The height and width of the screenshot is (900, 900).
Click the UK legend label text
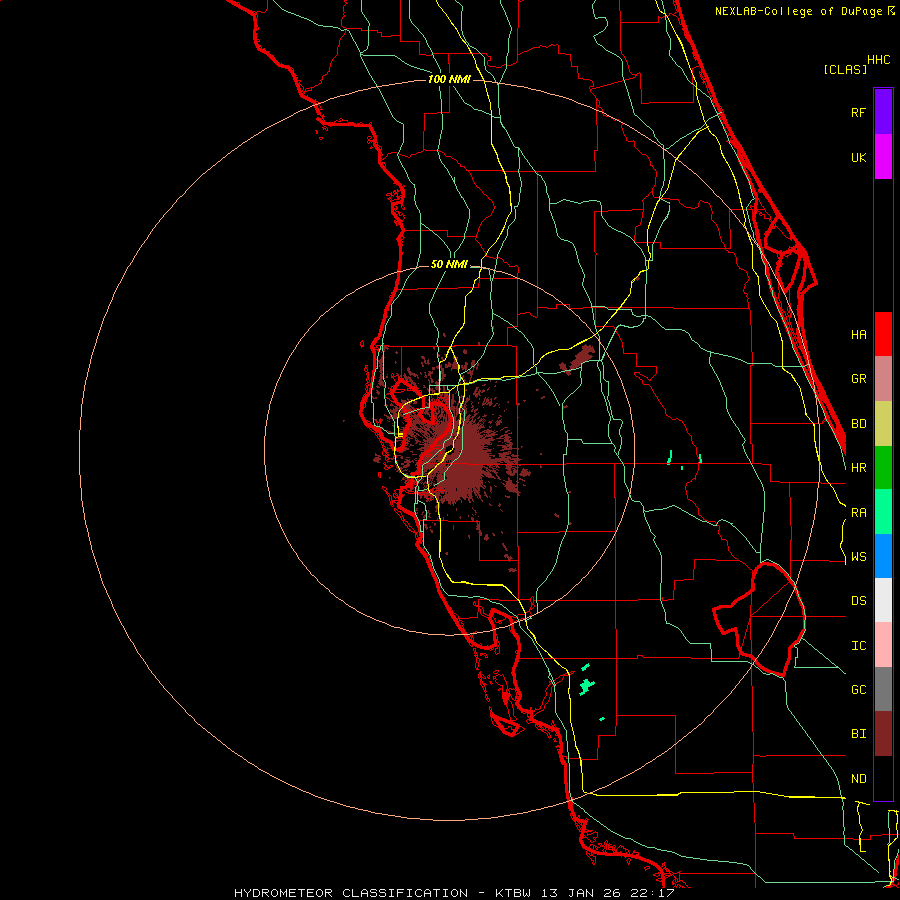858,157
